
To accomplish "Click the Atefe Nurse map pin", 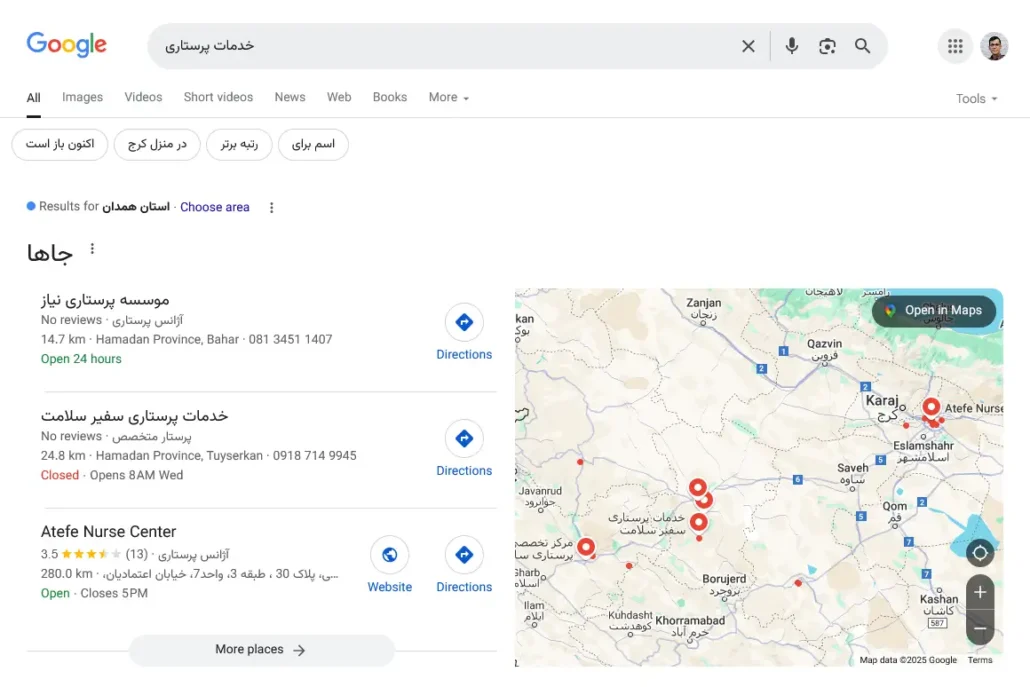I will point(931,407).
